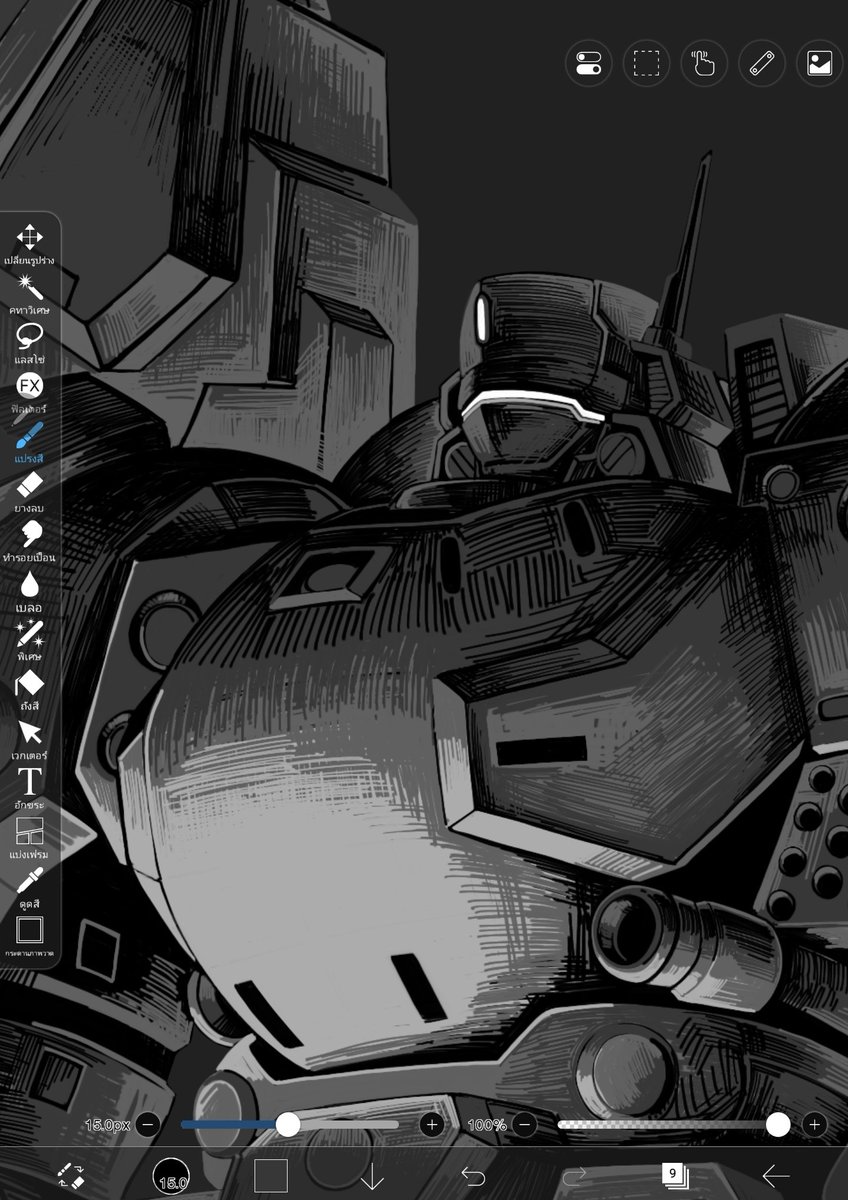
Task: Select the Blur droplet tool
Action: tap(29, 591)
